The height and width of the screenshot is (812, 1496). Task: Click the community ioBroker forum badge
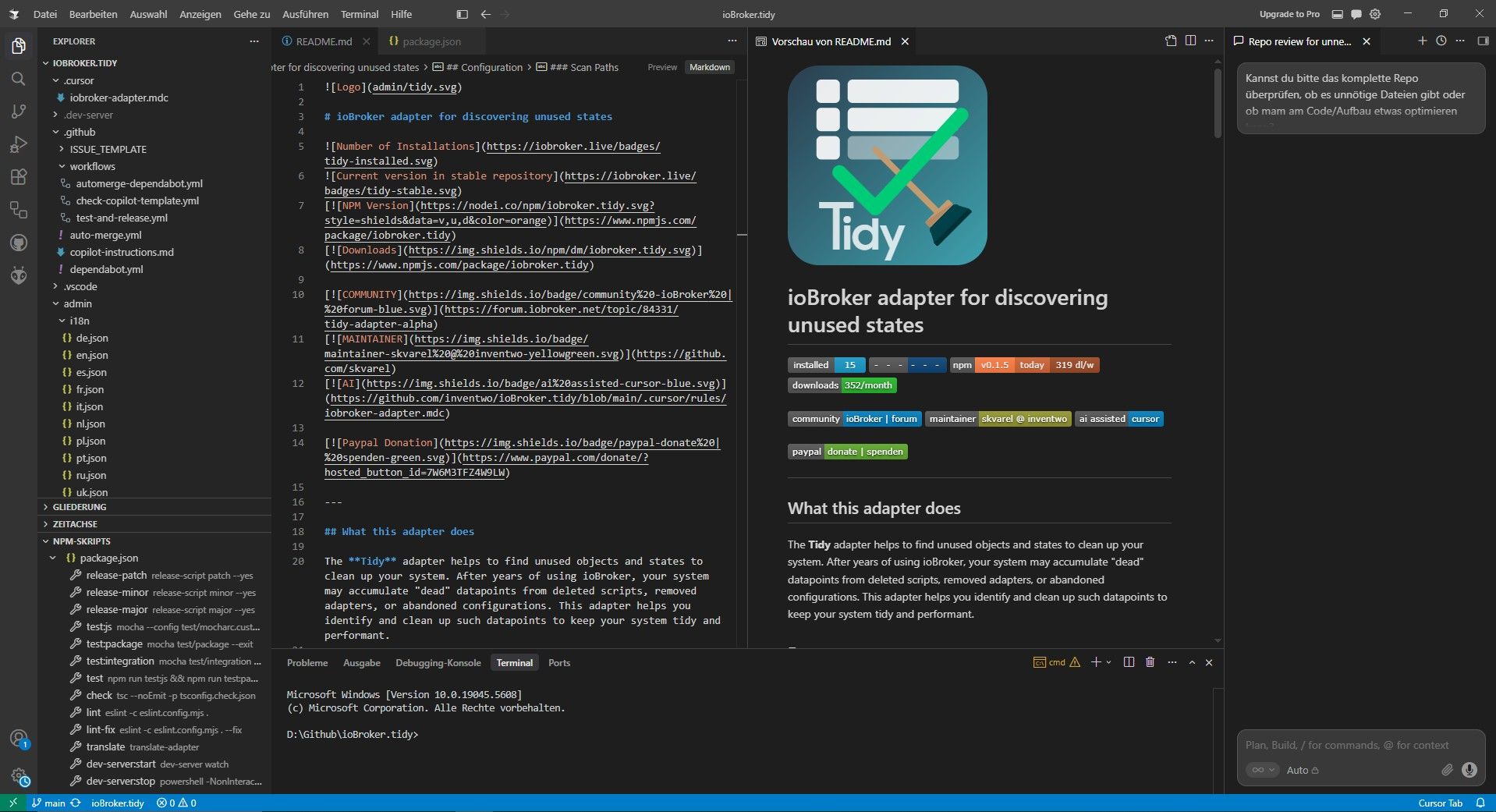[855, 419]
